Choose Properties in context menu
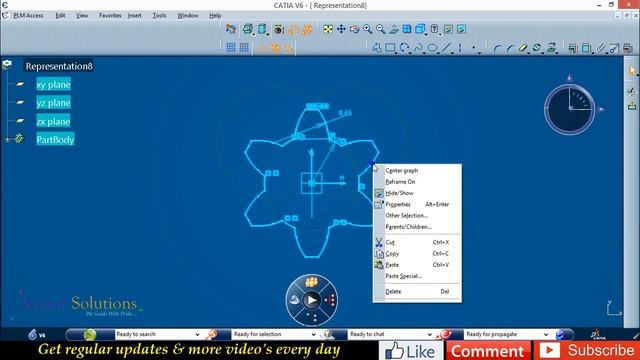Screen dimensions: 640x360 [x=417, y=204]
